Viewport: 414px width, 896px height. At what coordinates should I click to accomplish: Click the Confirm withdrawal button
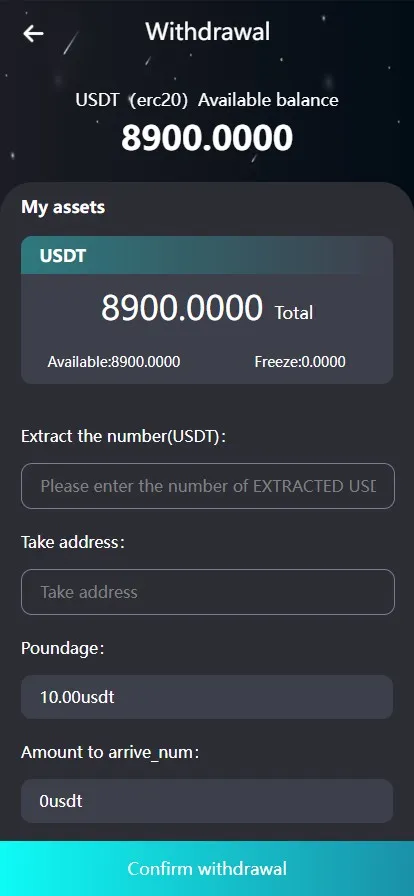[207, 869]
